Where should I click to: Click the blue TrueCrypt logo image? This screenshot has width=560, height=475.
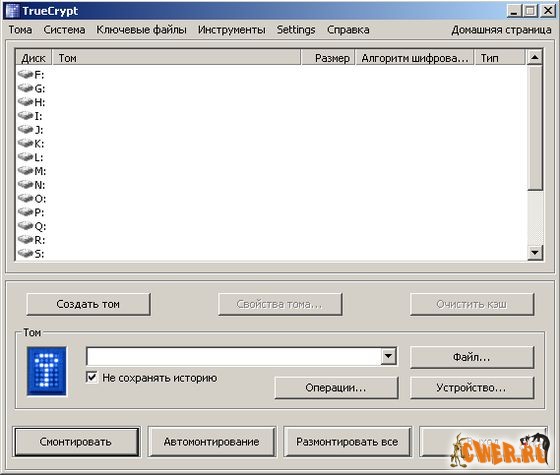tap(46, 371)
